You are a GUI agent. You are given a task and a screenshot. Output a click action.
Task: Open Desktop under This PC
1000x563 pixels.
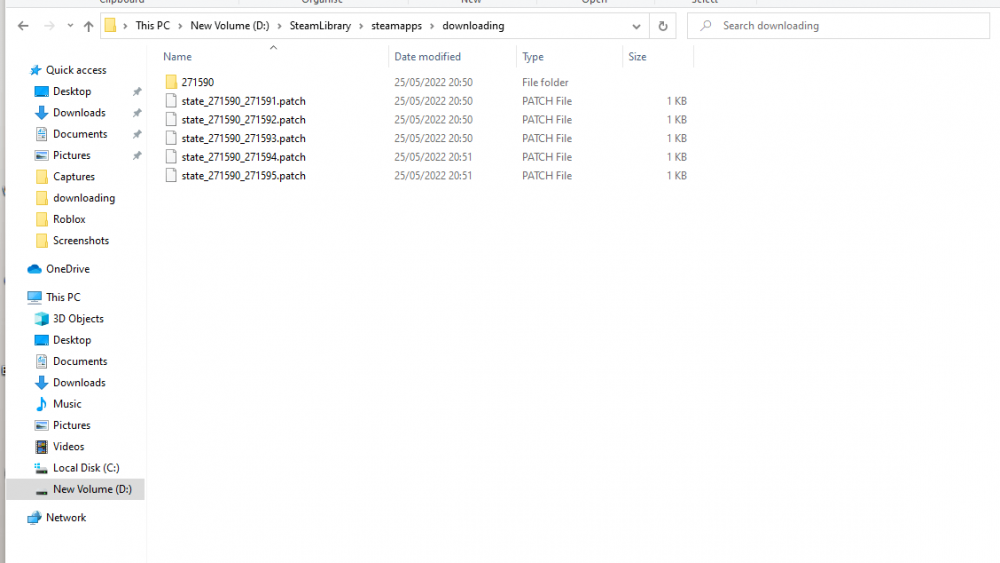click(72, 340)
